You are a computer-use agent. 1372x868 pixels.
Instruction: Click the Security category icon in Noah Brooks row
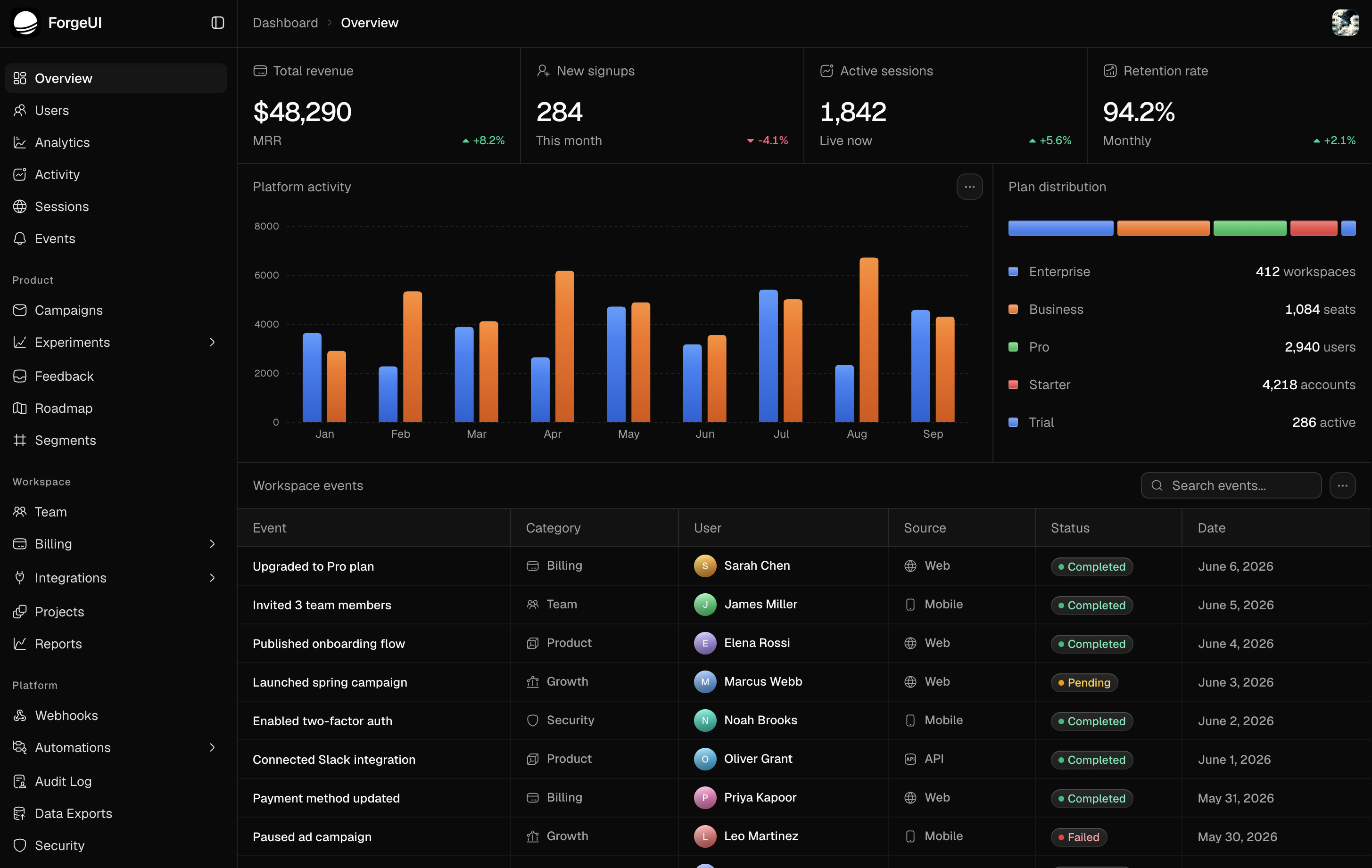coord(532,721)
